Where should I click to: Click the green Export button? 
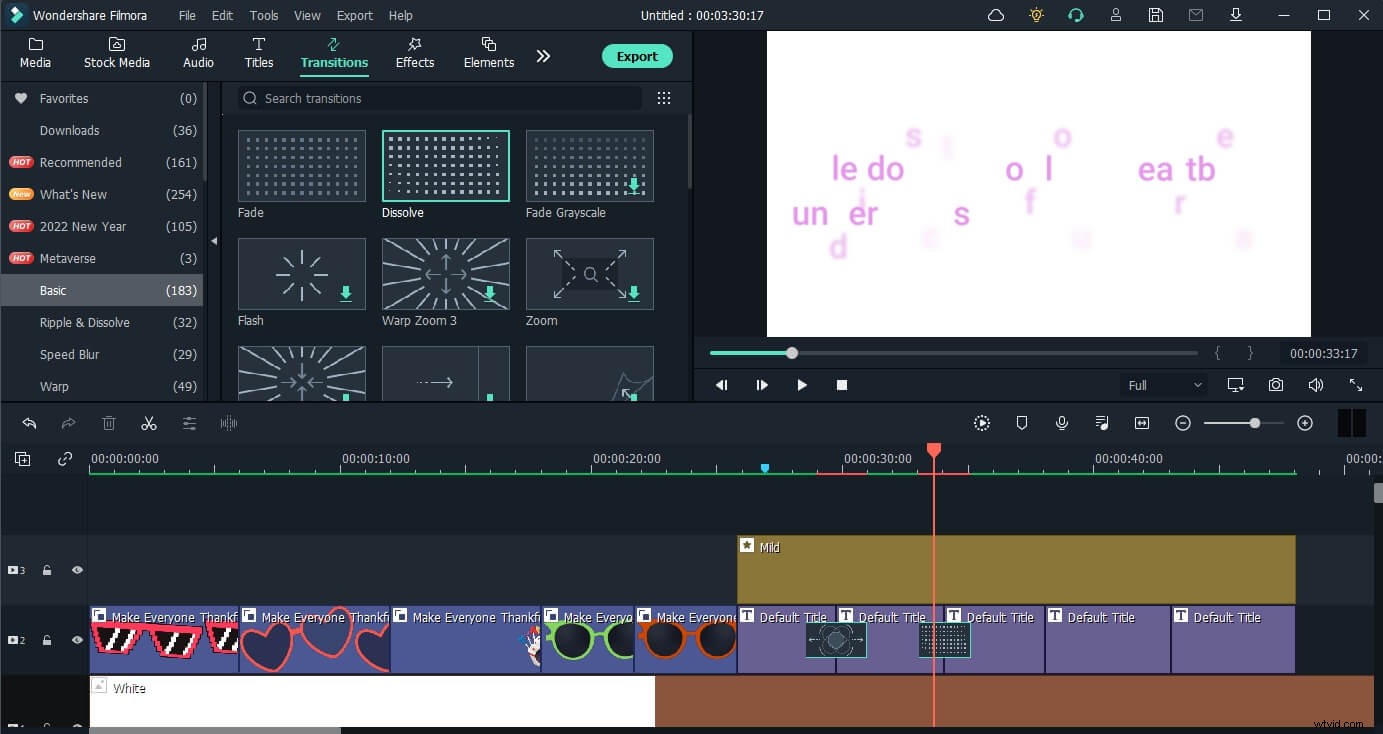[x=637, y=56]
